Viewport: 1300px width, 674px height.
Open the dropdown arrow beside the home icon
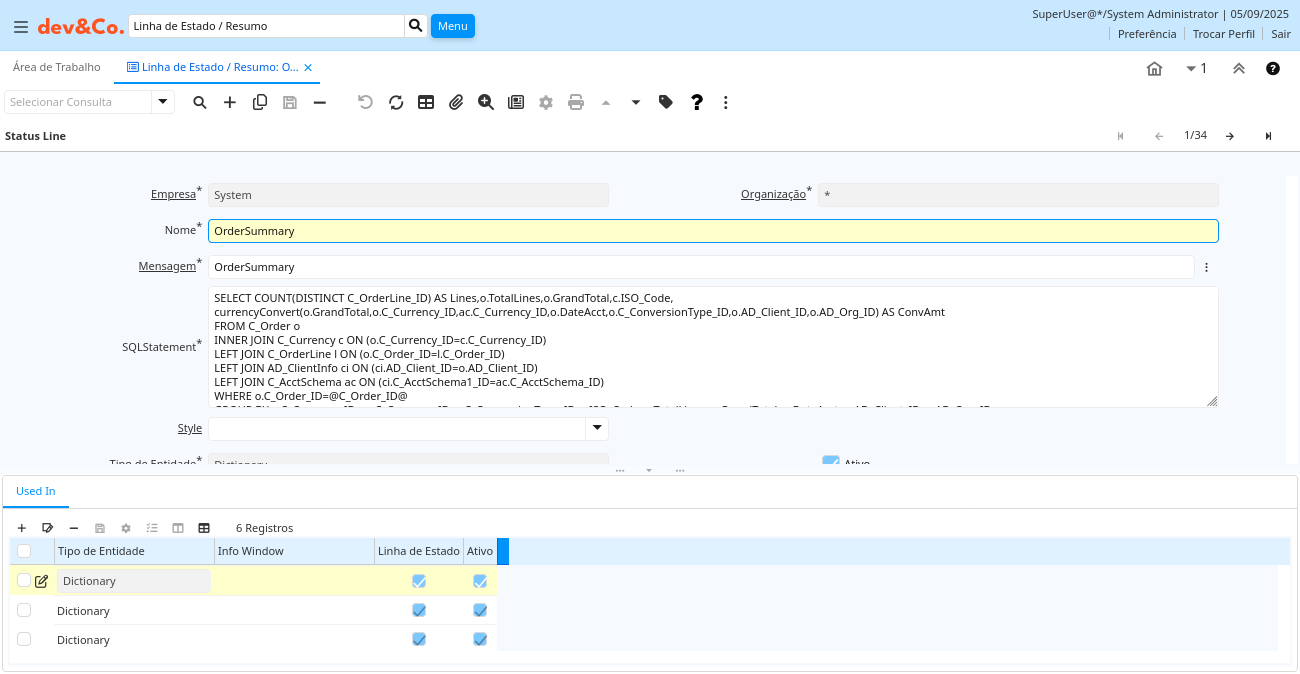click(1191, 68)
